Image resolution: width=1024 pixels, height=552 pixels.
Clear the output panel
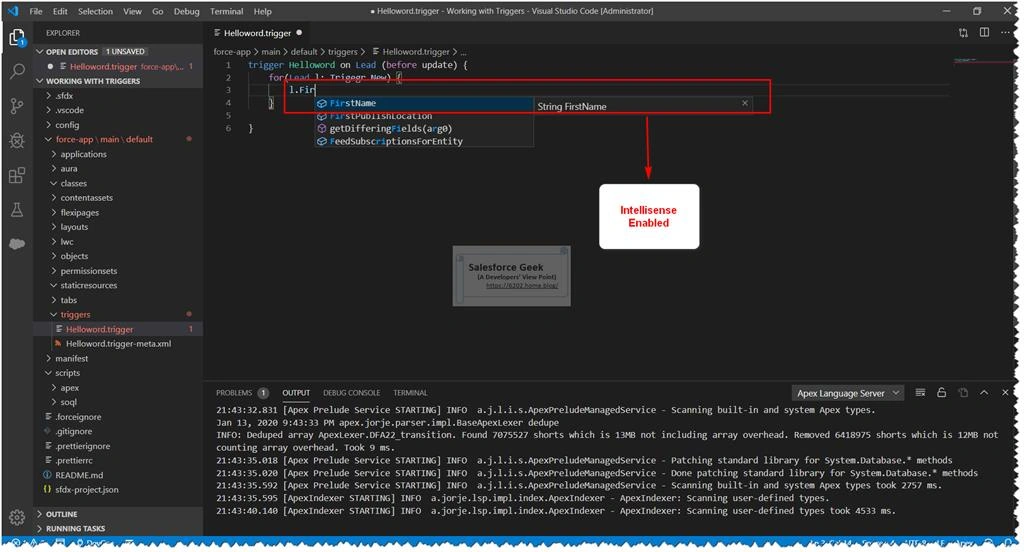click(x=920, y=393)
